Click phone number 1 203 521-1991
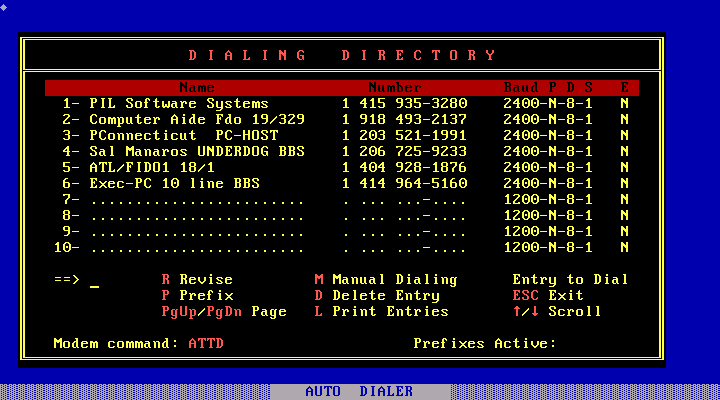 [x=405, y=135]
